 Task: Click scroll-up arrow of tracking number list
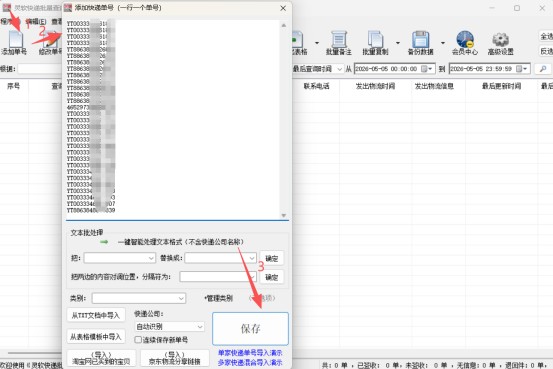284,25
